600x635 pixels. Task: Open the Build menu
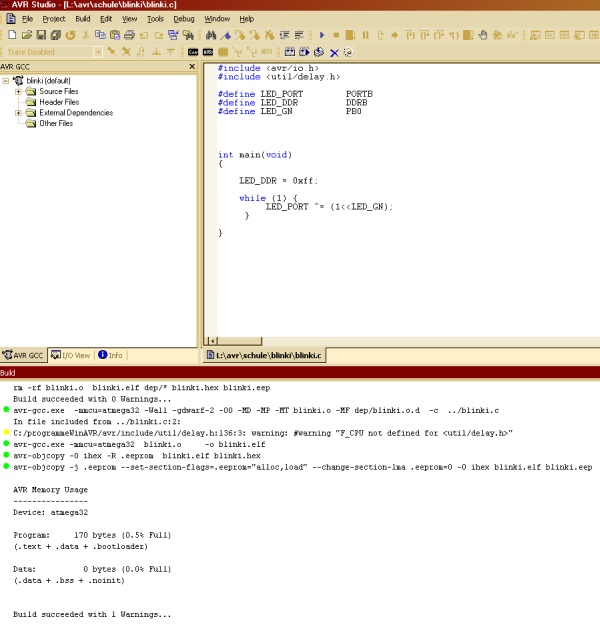pyautogui.click(x=83, y=19)
